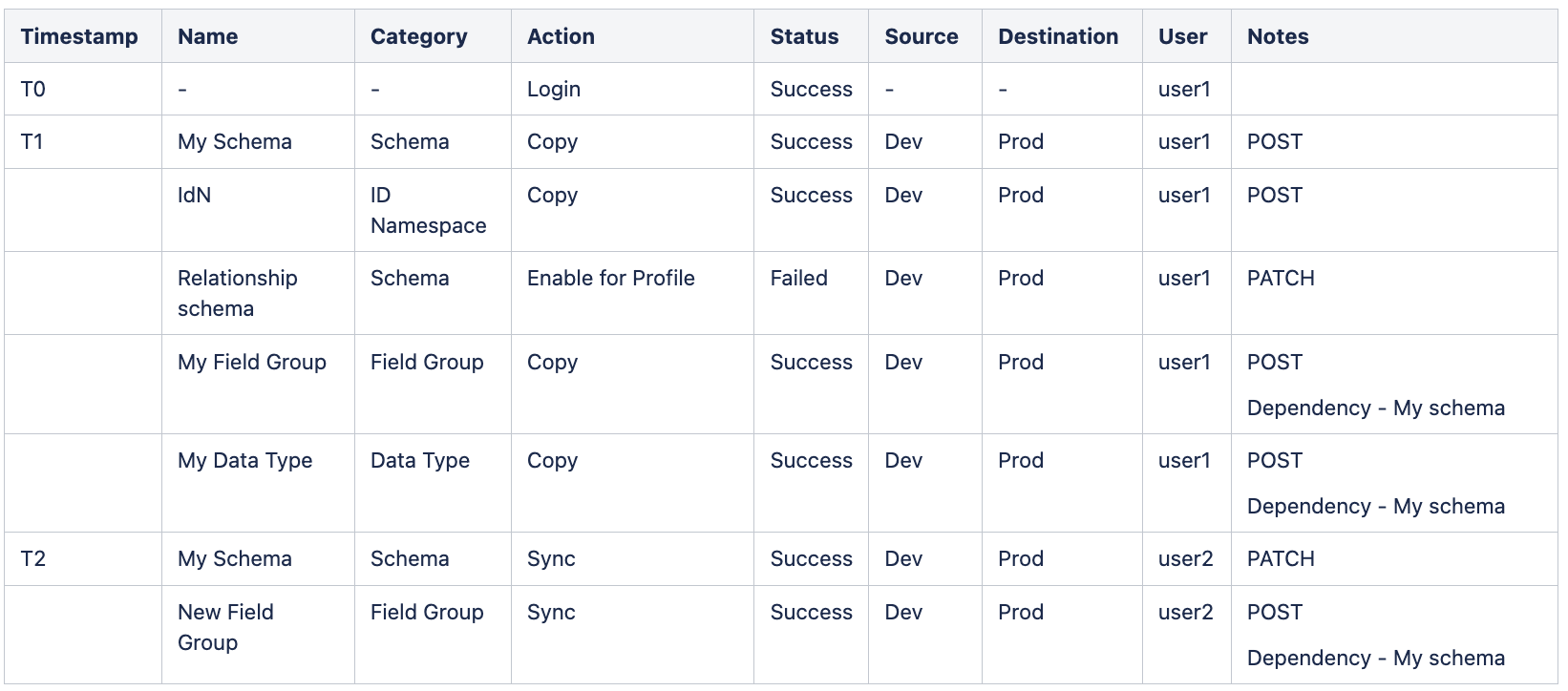Click the ID Namespace category cell
Image resolution: width=1568 pixels, height=691 pixels.
(x=428, y=210)
